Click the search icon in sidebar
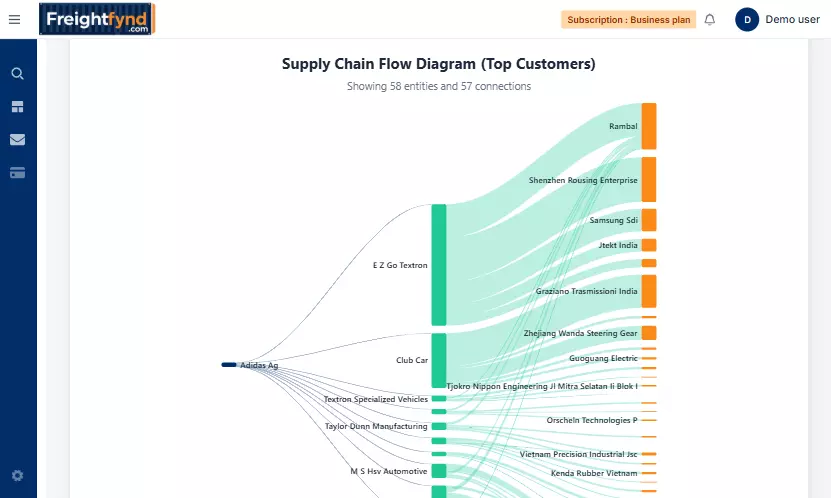831x498 pixels. (x=17, y=73)
